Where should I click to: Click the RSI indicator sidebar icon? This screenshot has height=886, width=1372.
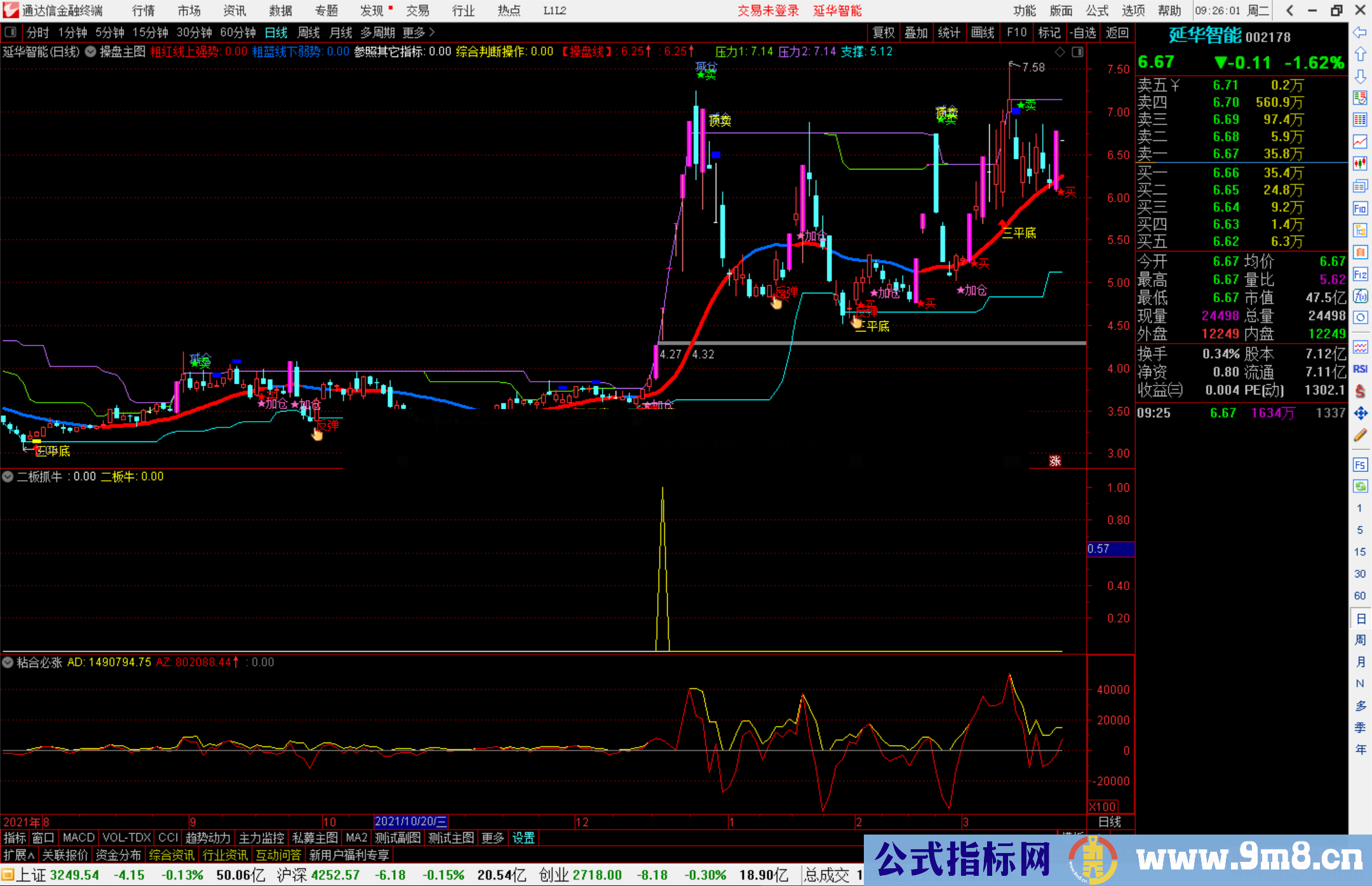pos(1360,369)
